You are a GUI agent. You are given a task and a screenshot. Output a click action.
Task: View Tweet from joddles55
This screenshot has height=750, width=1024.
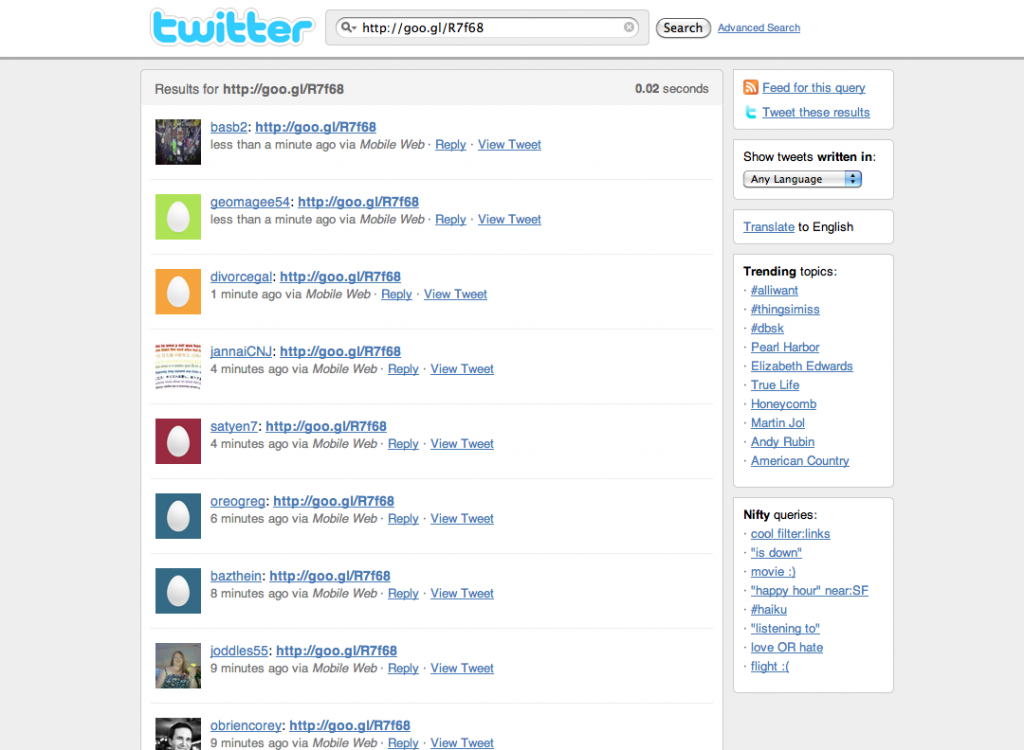coord(462,668)
